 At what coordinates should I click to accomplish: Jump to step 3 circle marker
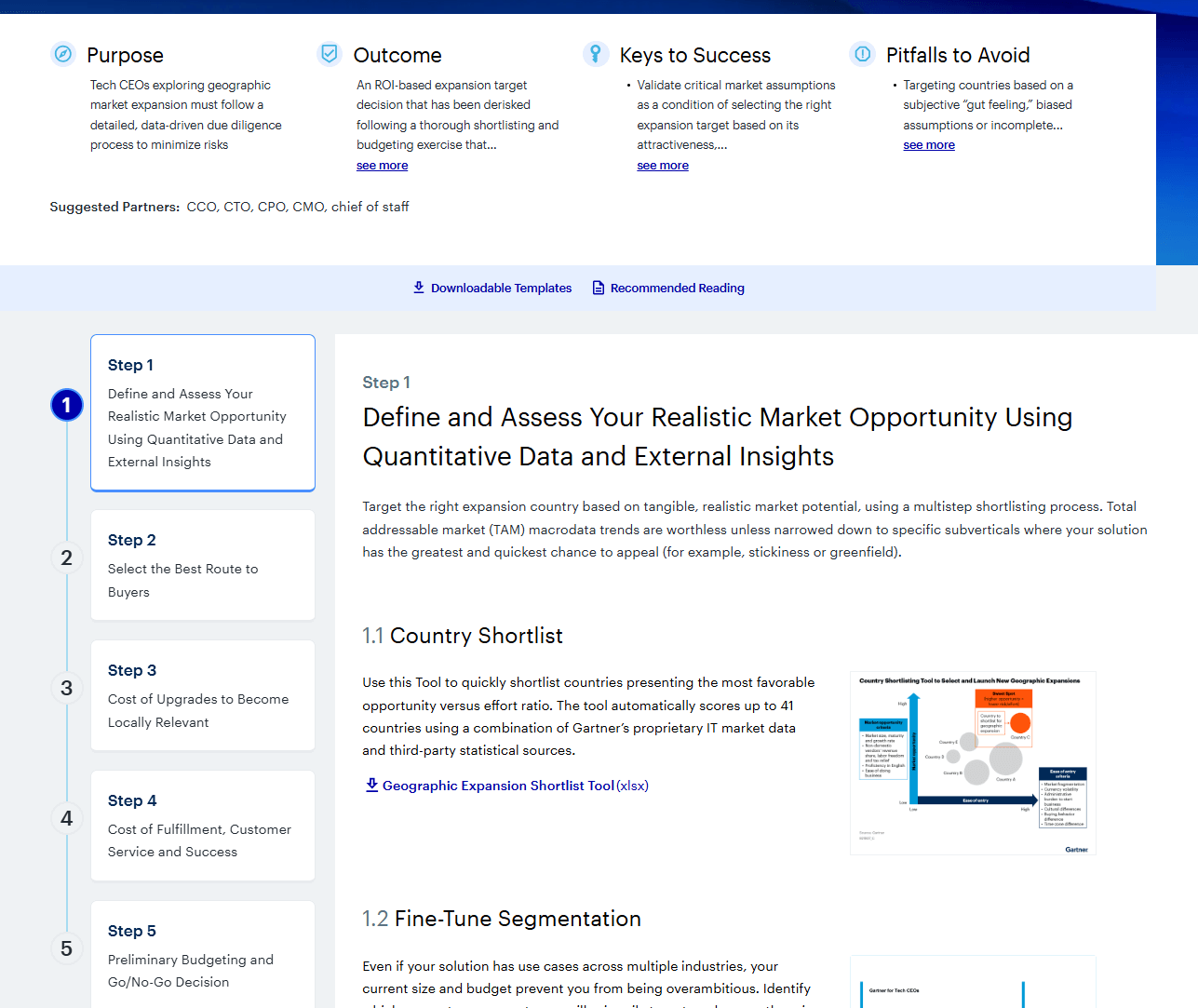[x=67, y=688]
